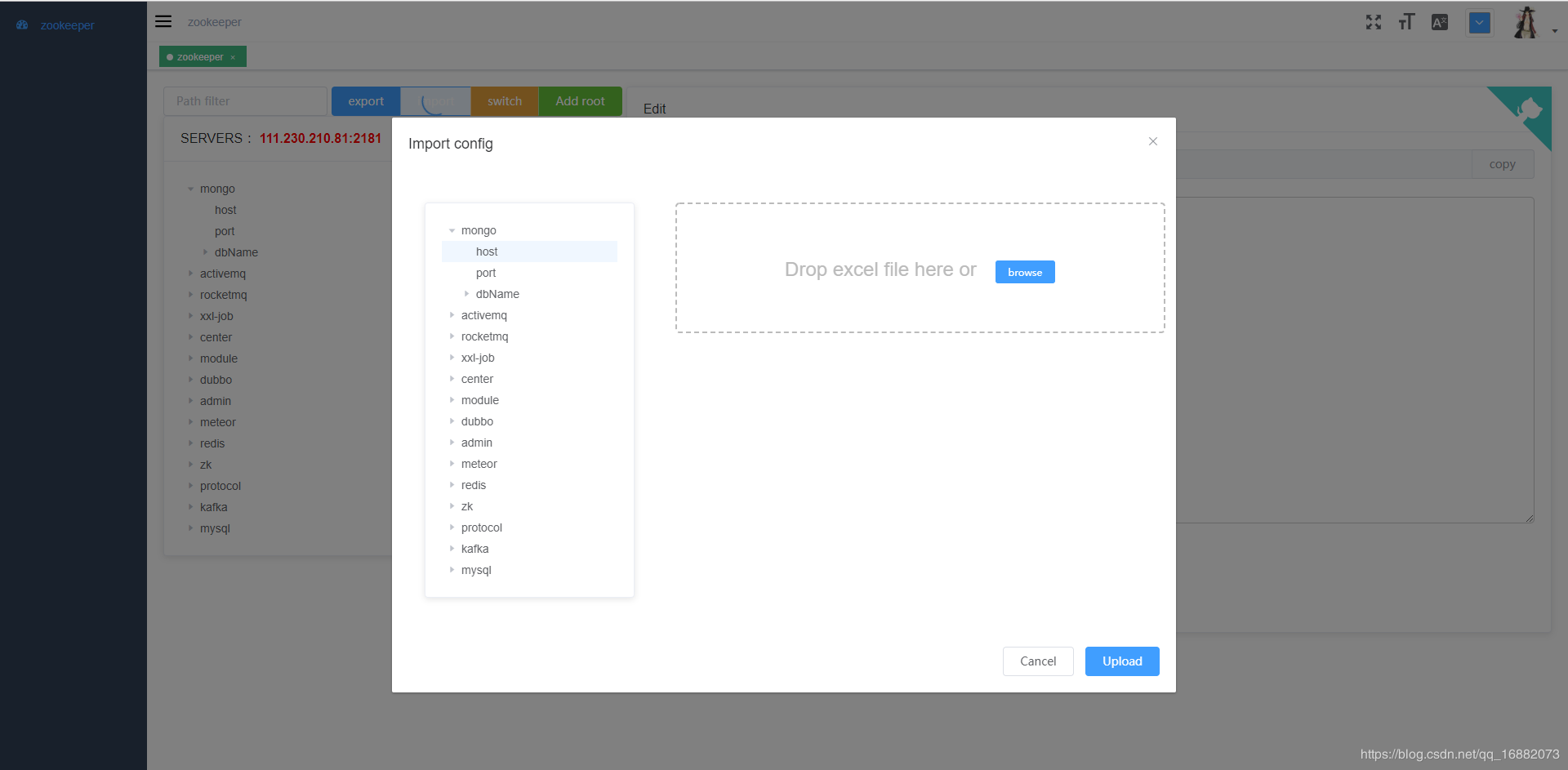
Task: Click the Path filter input field
Action: [245, 100]
